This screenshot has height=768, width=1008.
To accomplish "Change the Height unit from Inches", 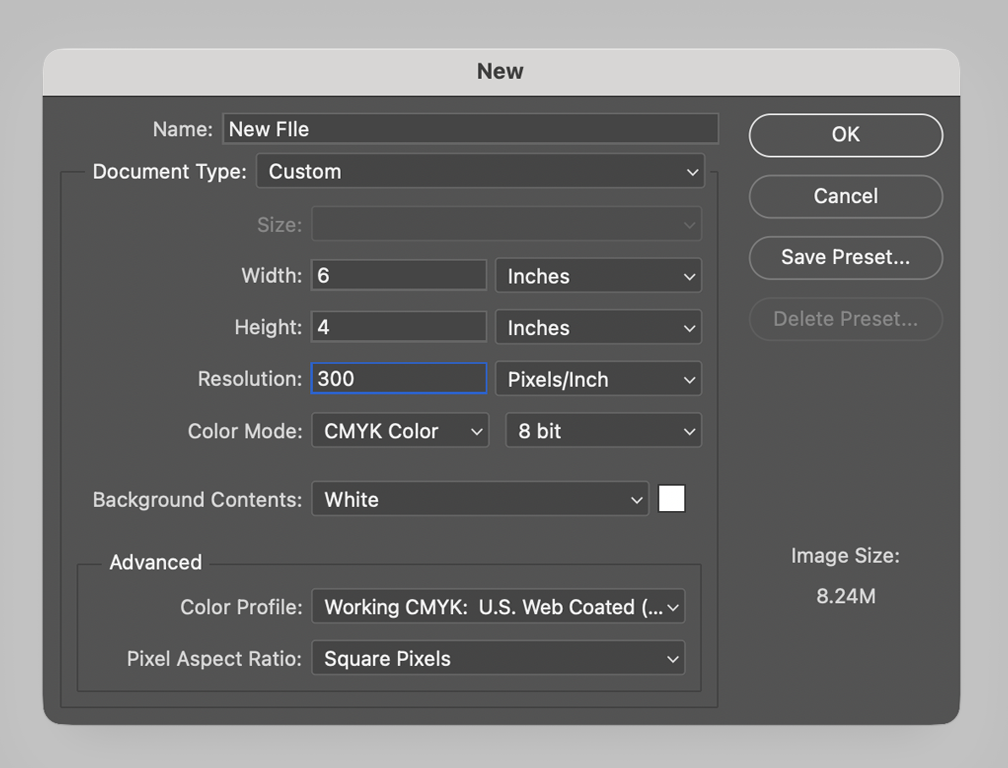I will click(598, 328).
